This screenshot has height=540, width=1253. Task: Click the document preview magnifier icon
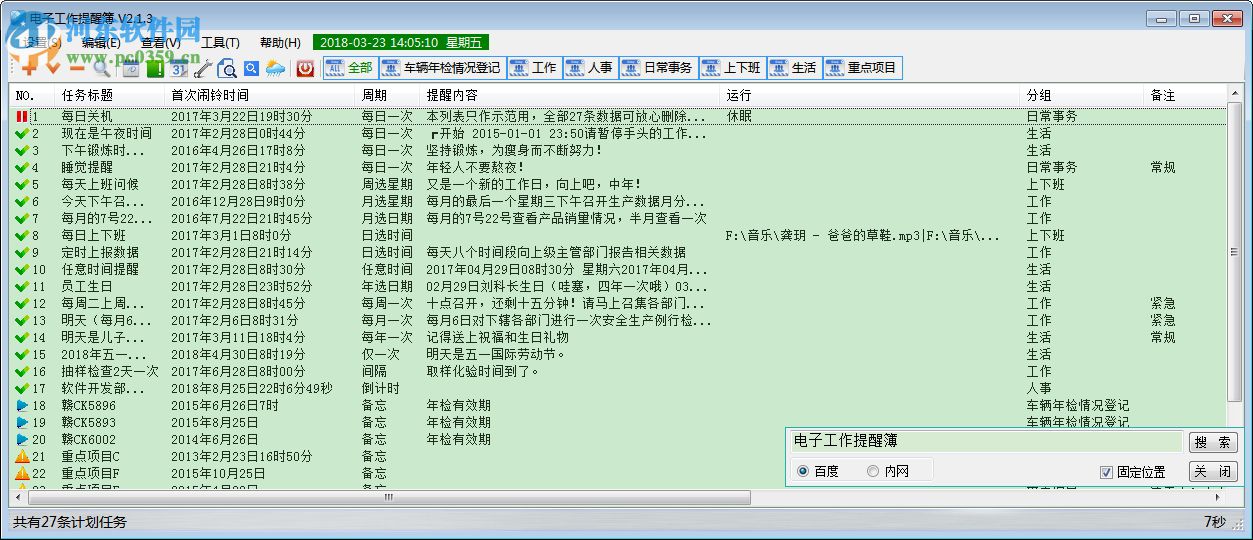[x=227, y=69]
